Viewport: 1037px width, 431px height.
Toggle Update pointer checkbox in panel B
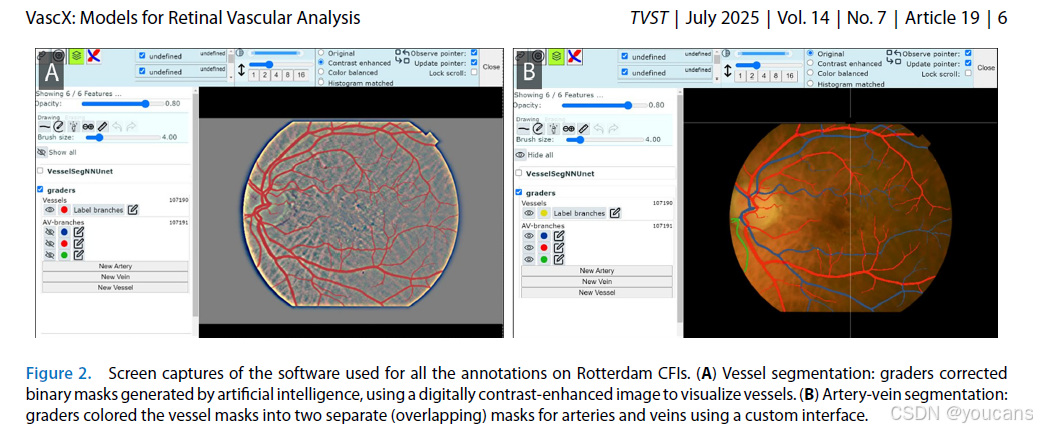tap(968, 63)
